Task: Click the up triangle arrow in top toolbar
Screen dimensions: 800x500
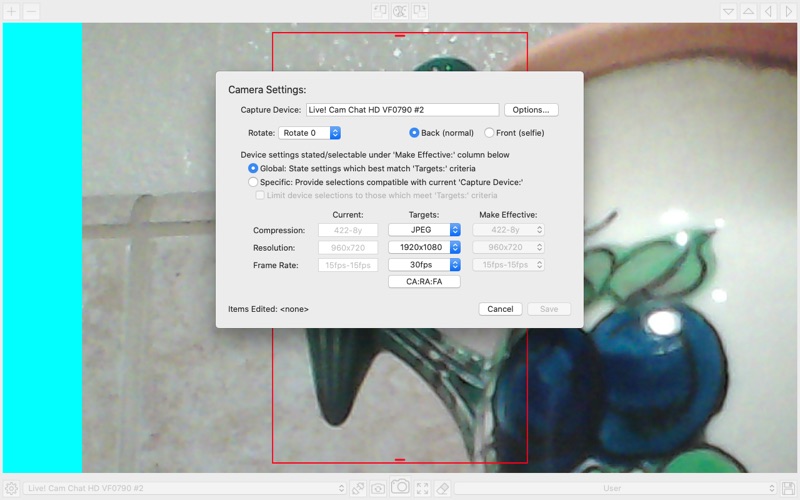Action: [x=748, y=11]
